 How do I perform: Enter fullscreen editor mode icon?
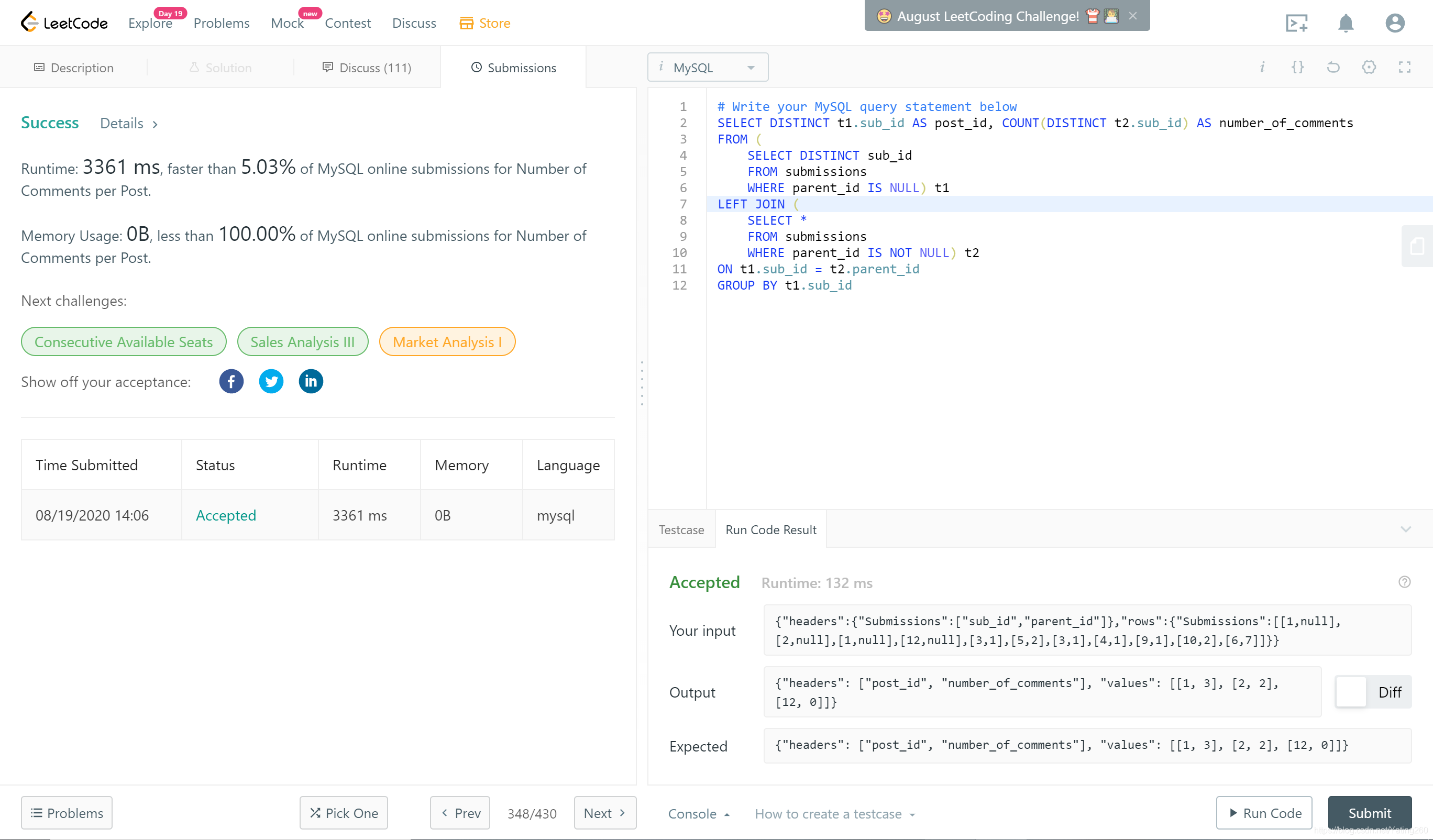pos(1404,68)
